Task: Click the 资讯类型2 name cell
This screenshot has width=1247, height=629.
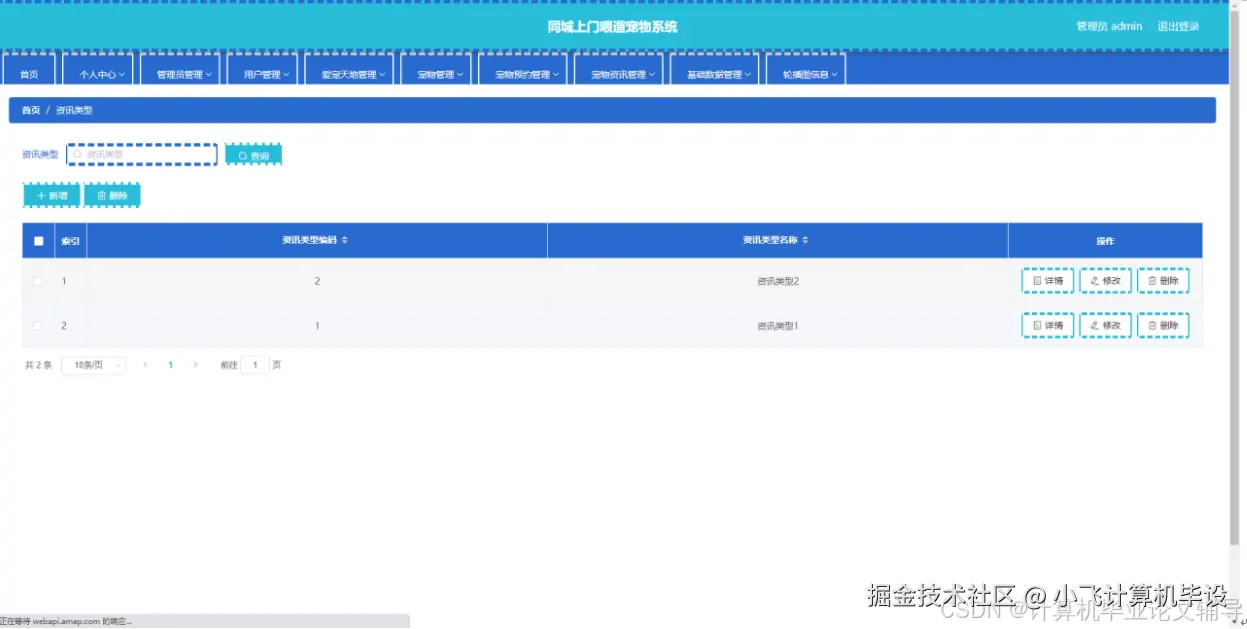Action: point(778,281)
